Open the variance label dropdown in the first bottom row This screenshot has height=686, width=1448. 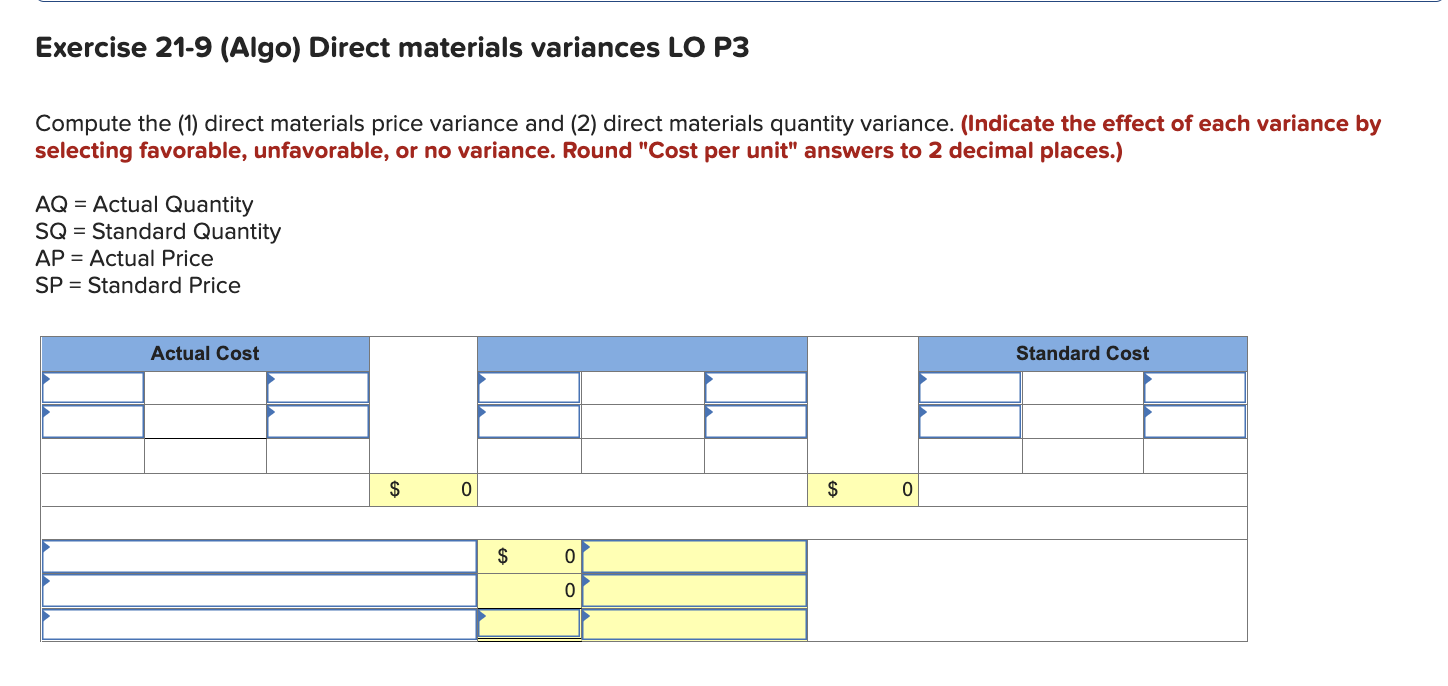click(x=258, y=556)
